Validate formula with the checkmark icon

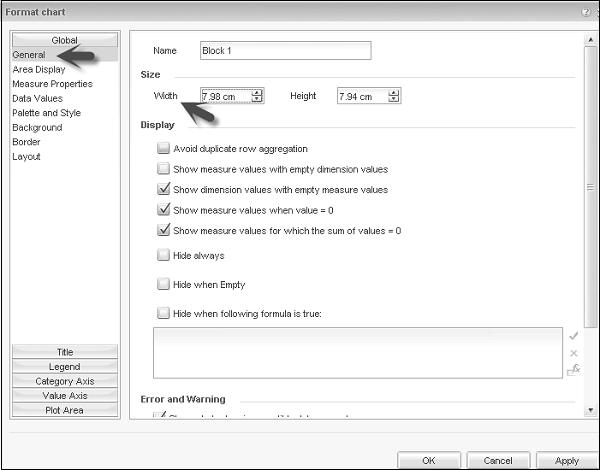coord(573,336)
